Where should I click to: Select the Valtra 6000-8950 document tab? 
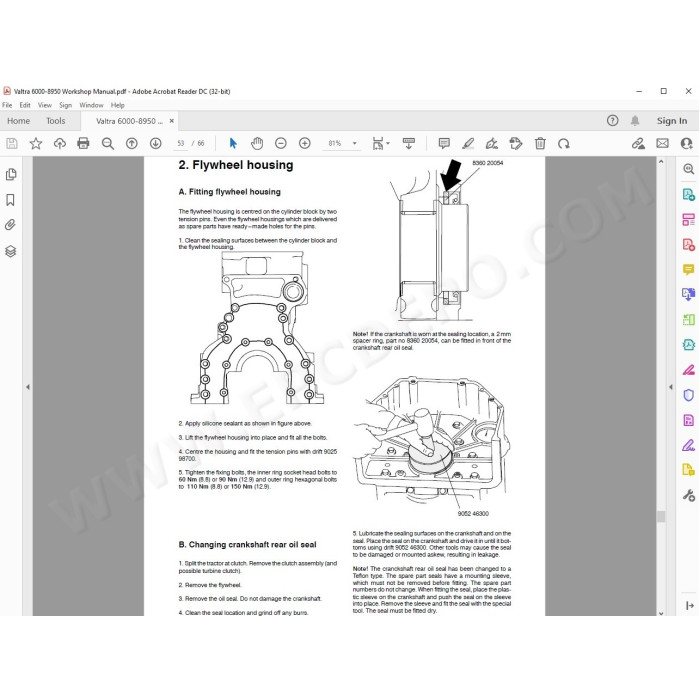[x=129, y=121]
